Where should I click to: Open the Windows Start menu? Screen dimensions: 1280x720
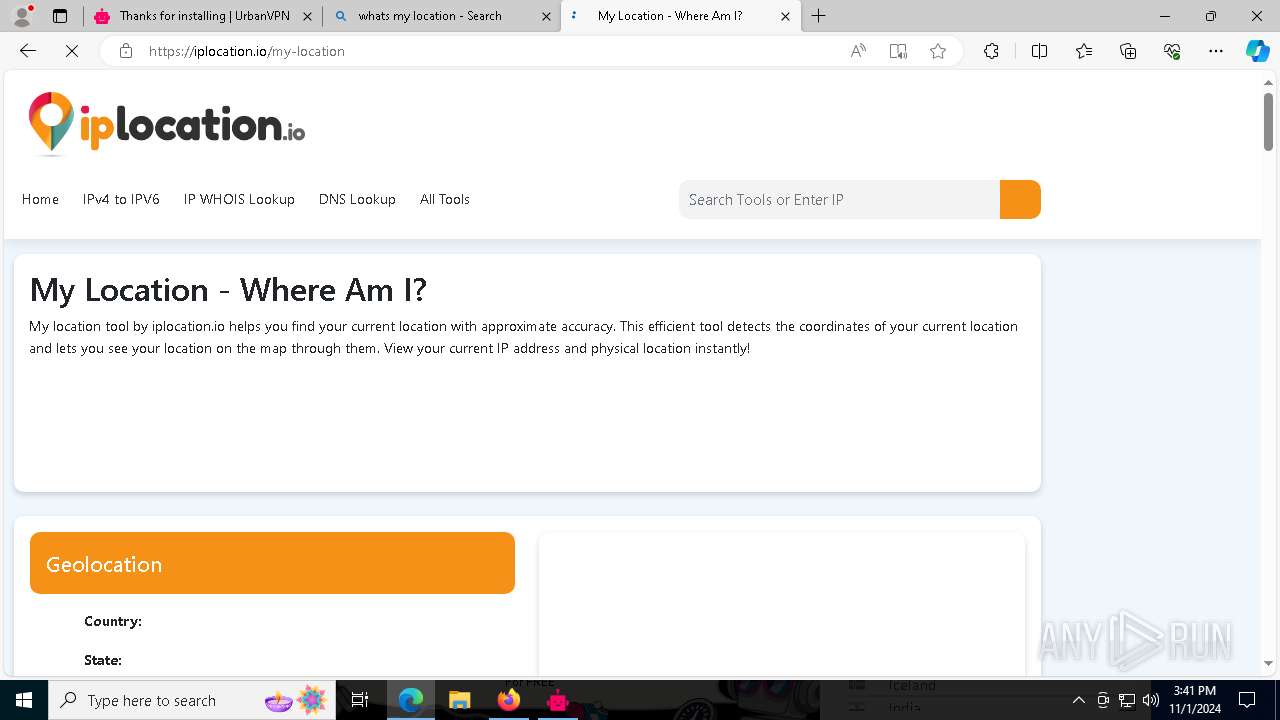tap(24, 700)
